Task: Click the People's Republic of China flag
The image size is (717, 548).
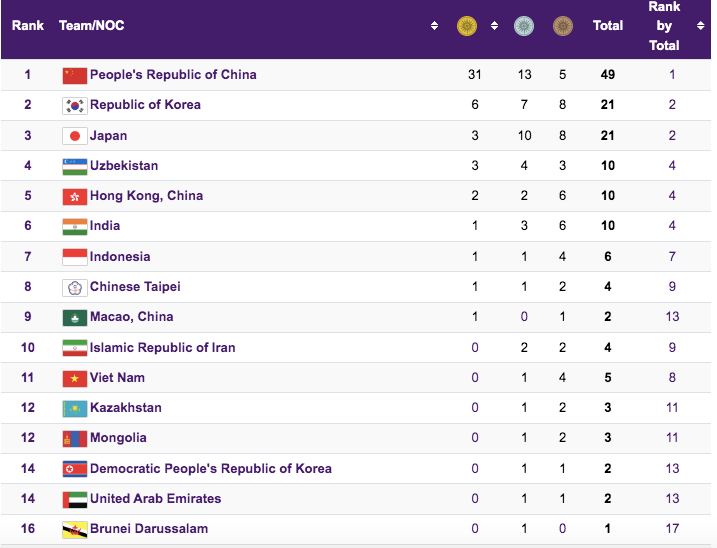Action: (75, 75)
